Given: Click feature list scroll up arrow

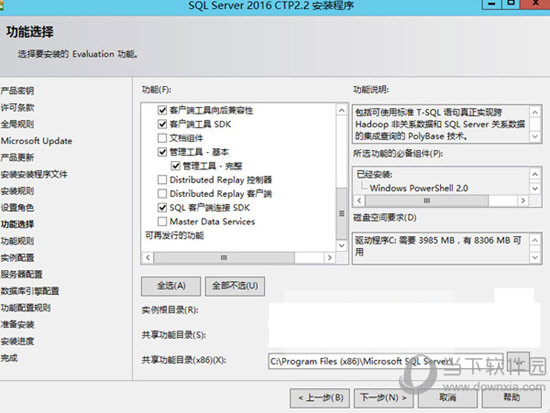Looking at the screenshot, I should coord(341,111).
